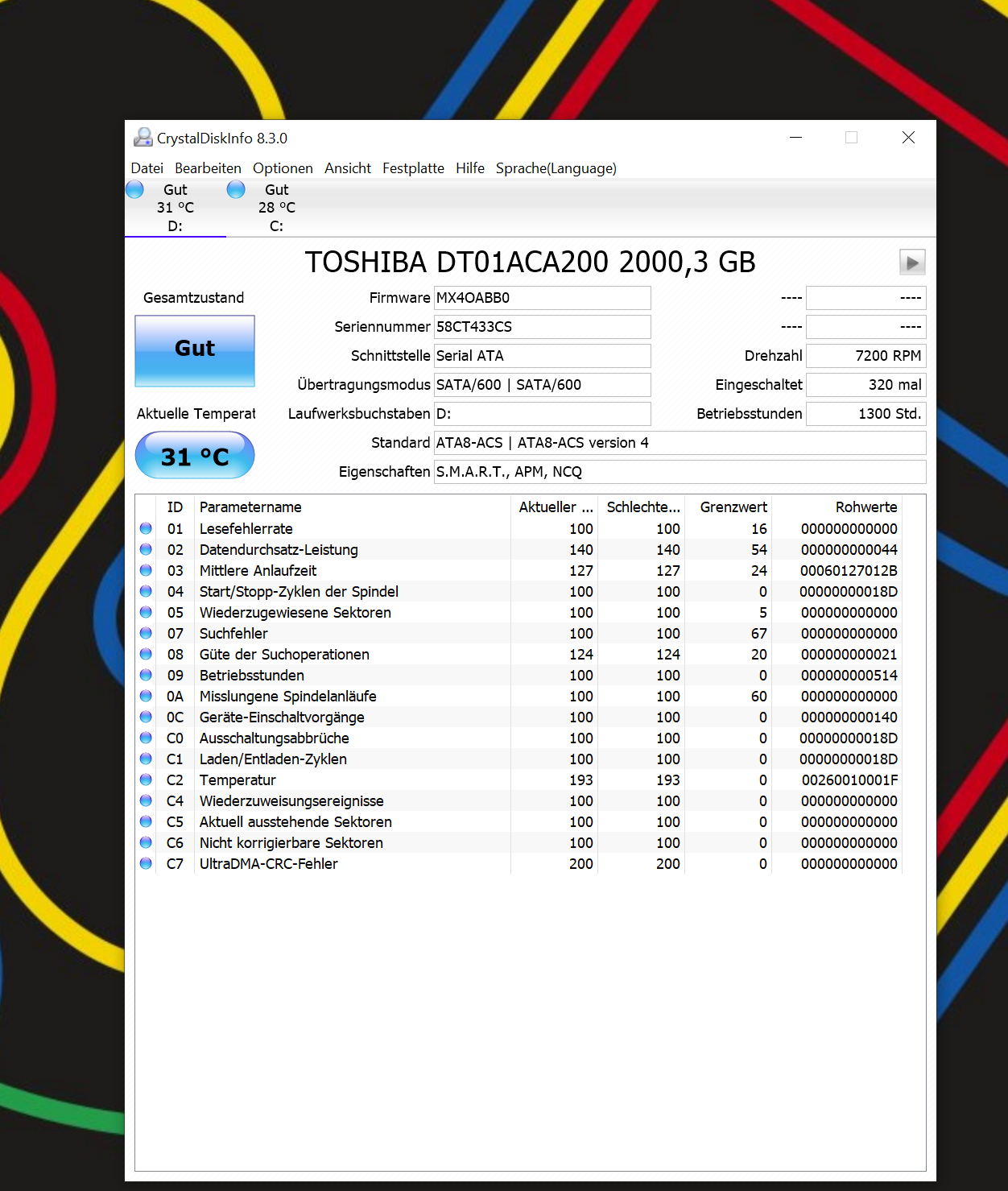This screenshot has width=1008, height=1191.
Task: Click the status dot of Wiederzuweisungsereignisse row
Action: (146, 800)
